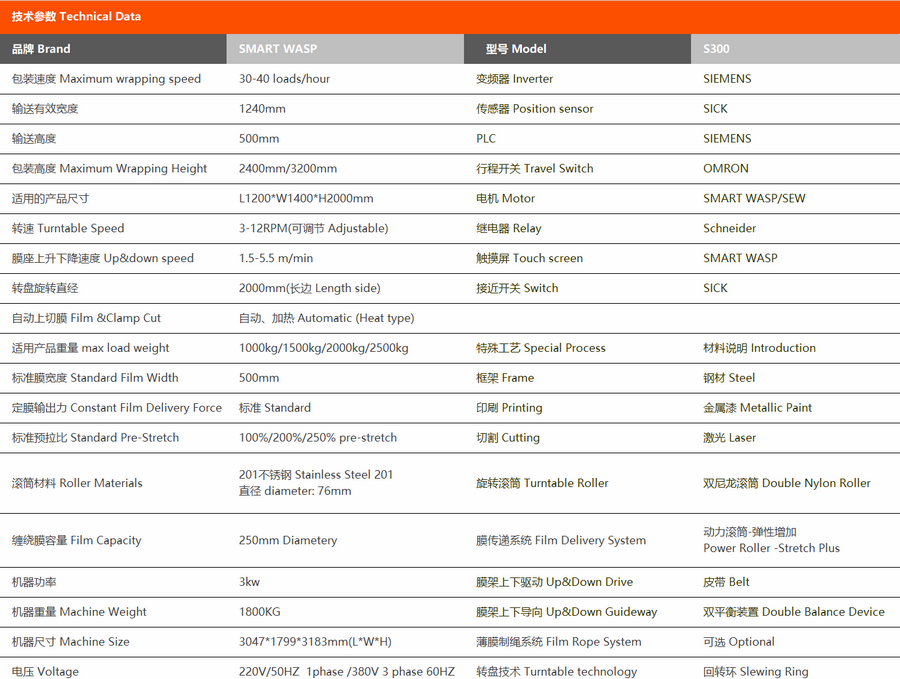The image size is (900, 679).
Task: Click the Technical Data orange header bar
Action: 450,17
